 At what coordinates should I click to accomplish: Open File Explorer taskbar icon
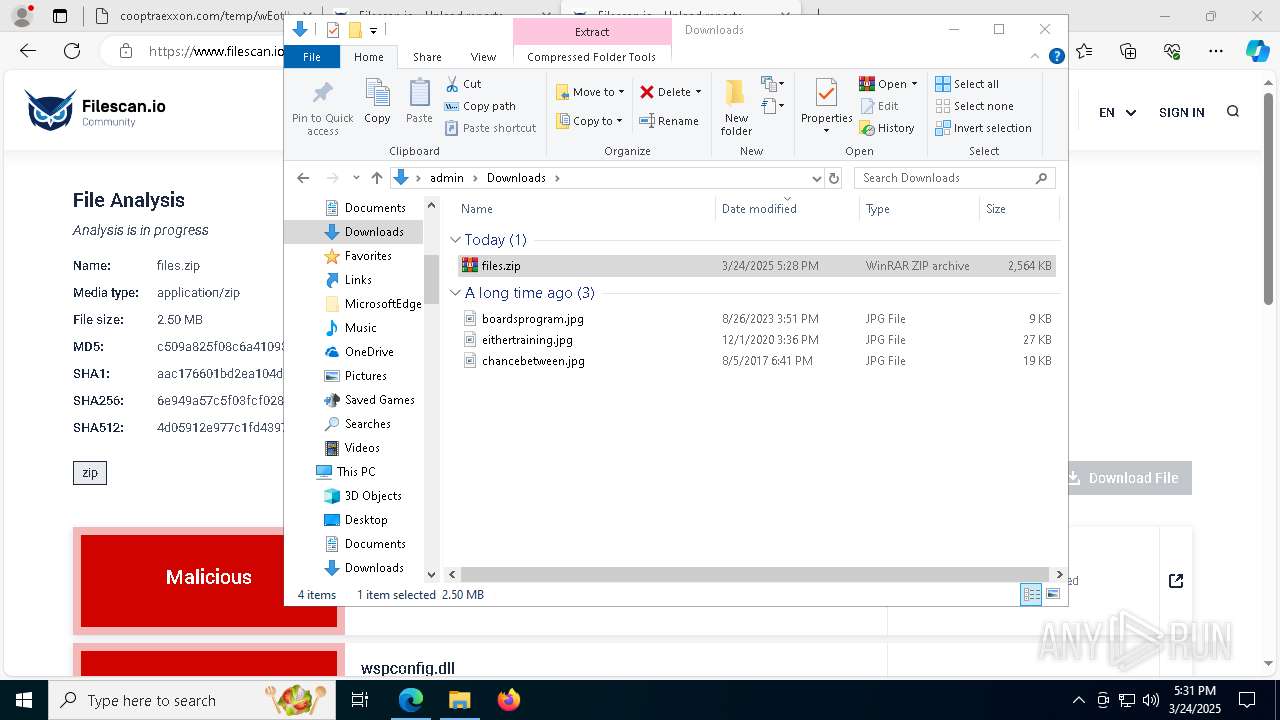pos(459,700)
